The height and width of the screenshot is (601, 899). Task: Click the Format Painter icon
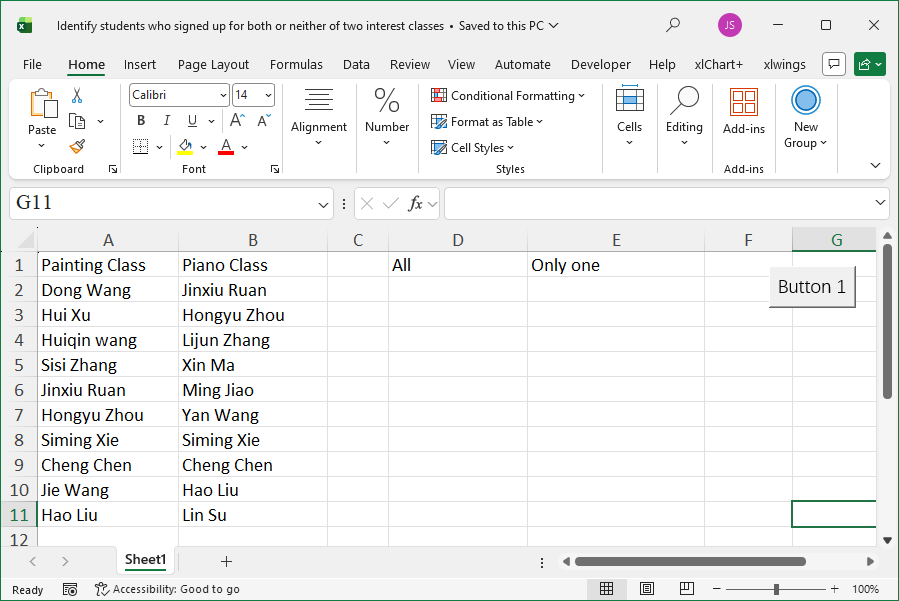tap(76, 146)
